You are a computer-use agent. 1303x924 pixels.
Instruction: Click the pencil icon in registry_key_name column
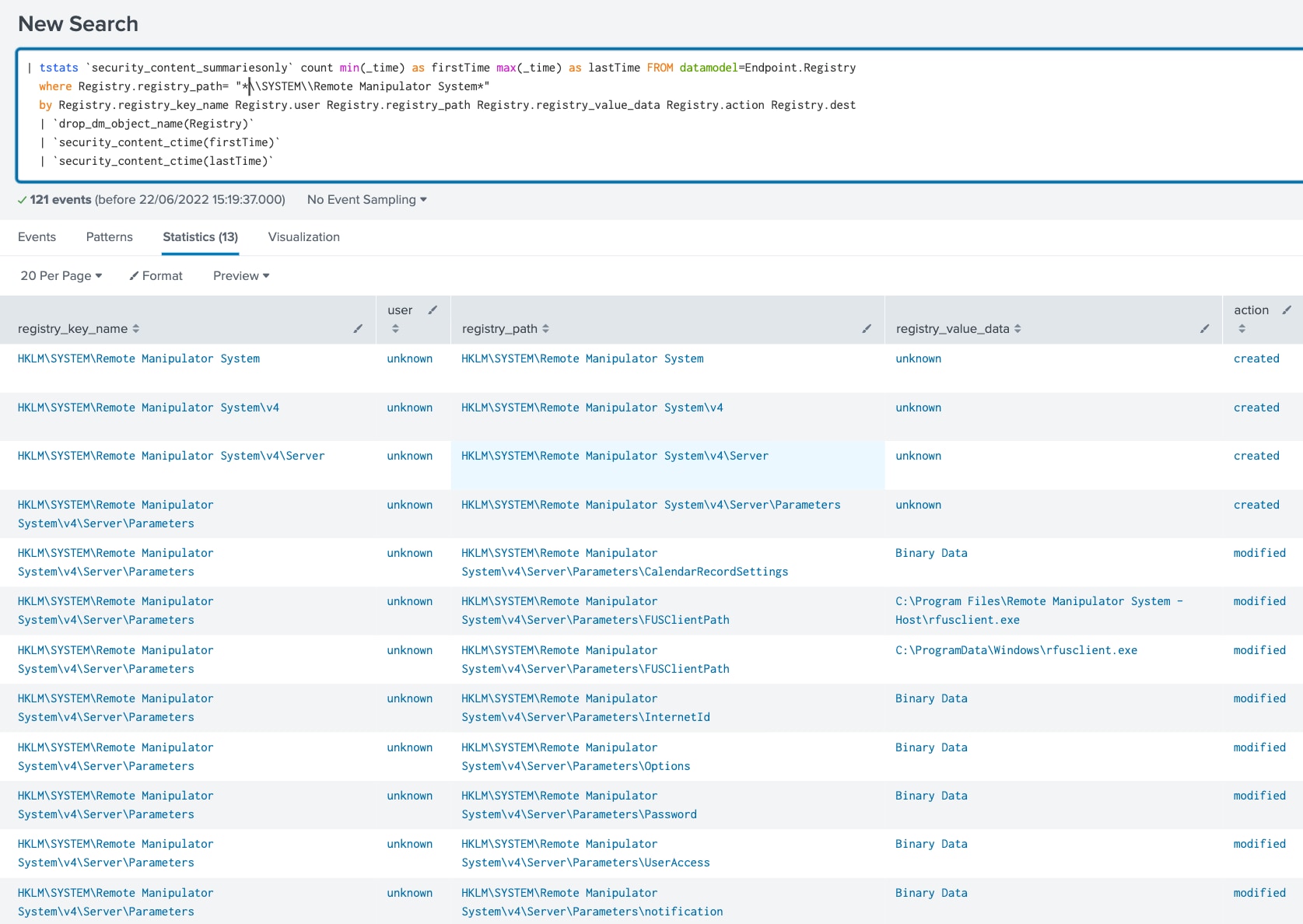click(x=358, y=329)
